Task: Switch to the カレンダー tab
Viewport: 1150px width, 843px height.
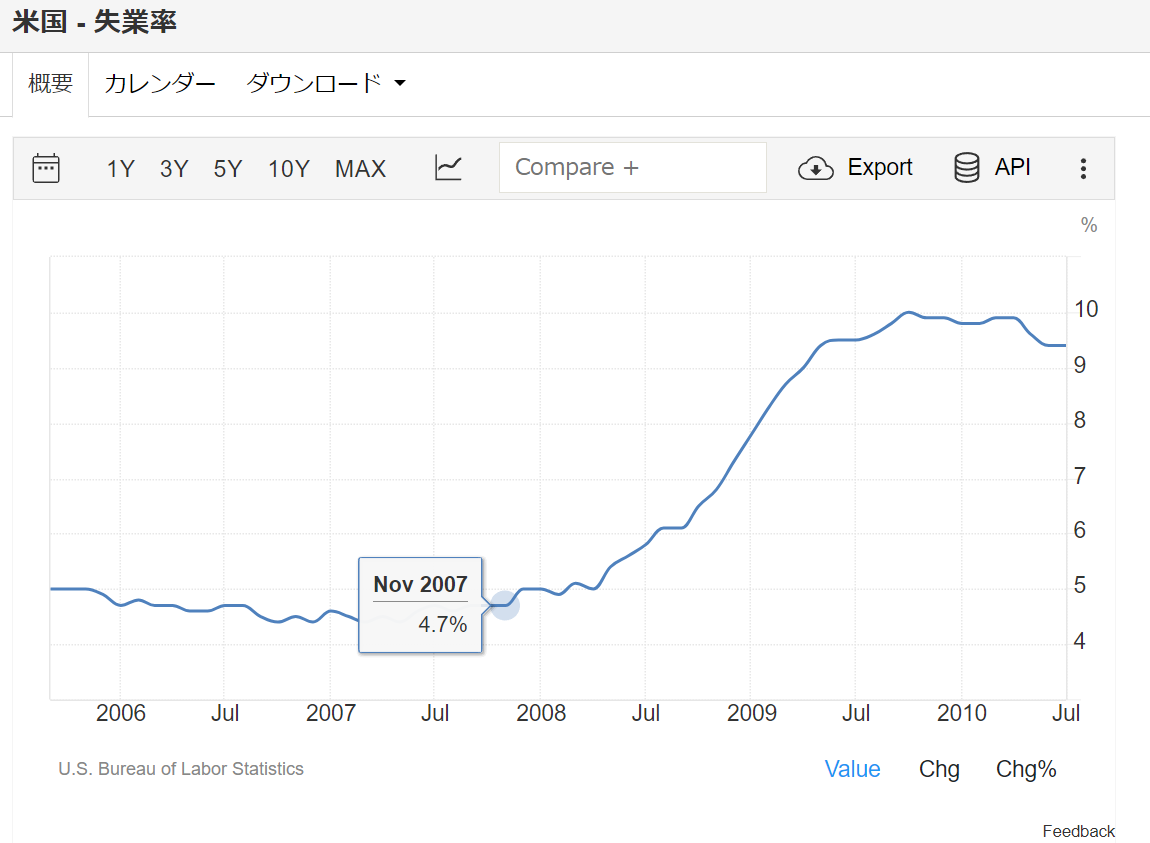Action: point(160,84)
